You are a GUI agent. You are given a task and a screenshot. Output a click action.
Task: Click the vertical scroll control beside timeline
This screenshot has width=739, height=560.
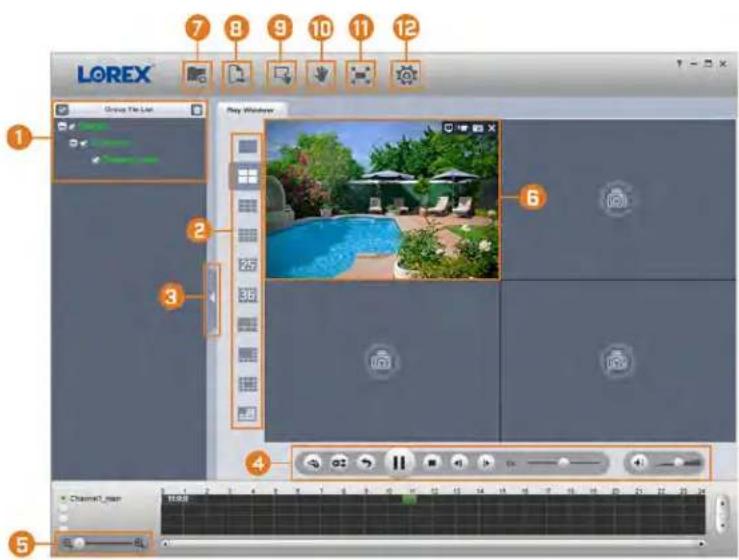tap(721, 514)
